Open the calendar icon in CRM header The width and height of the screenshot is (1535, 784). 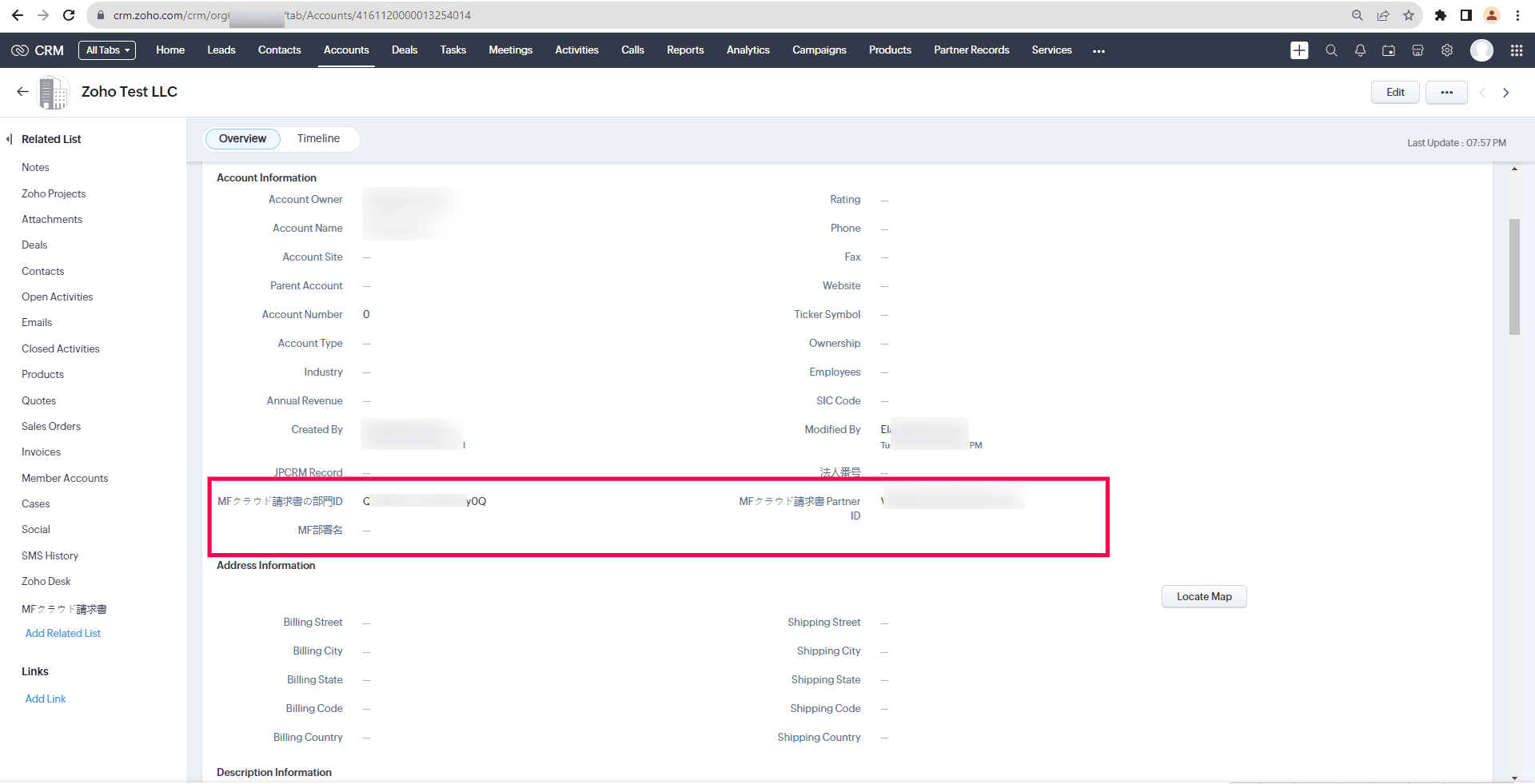coord(1389,50)
